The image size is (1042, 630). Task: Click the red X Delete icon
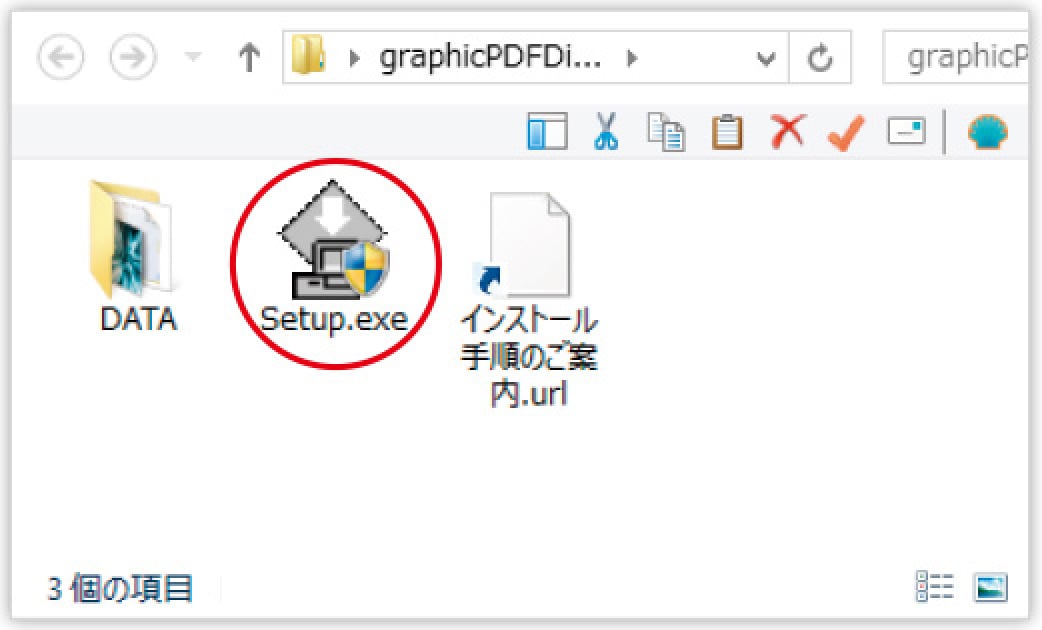[788, 130]
